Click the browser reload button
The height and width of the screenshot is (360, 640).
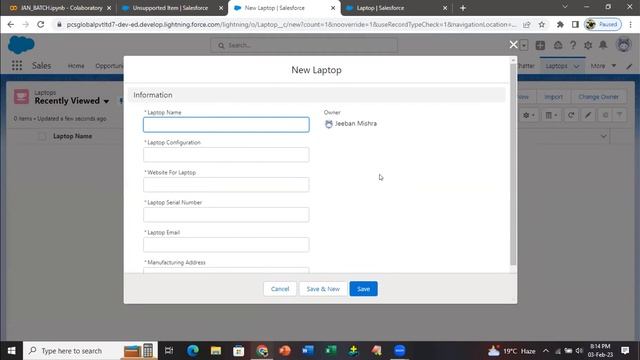point(40,24)
